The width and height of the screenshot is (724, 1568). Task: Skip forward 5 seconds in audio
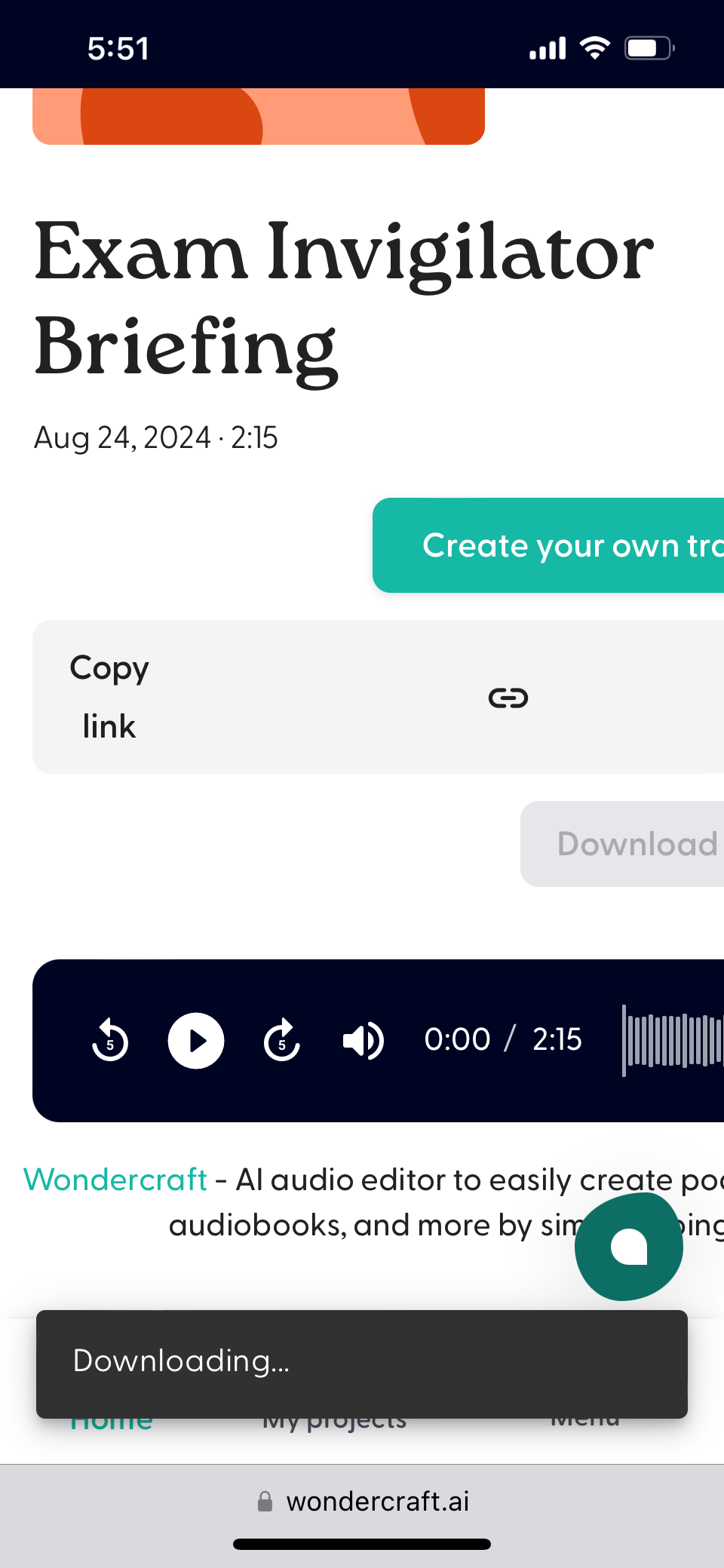click(x=282, y=1041)
